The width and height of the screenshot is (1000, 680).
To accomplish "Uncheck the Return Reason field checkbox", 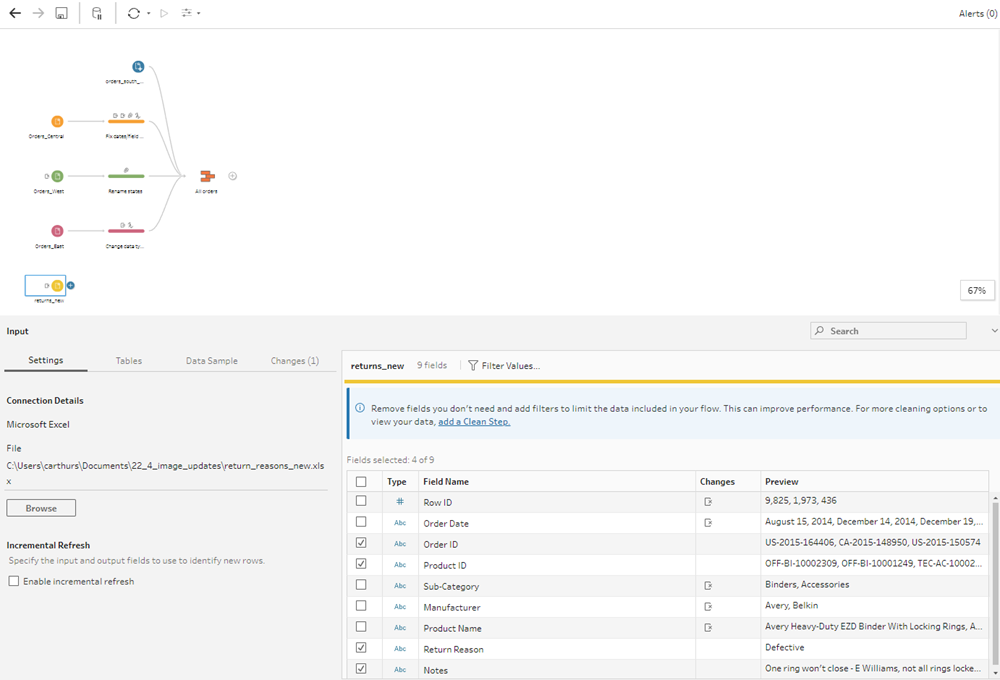I will click(361, 647).
